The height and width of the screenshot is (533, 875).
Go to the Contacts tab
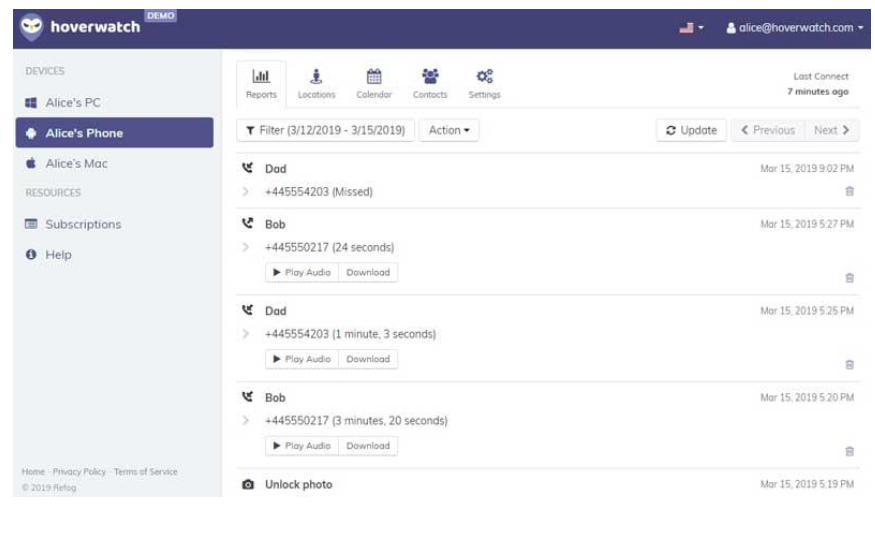point(430,84)
